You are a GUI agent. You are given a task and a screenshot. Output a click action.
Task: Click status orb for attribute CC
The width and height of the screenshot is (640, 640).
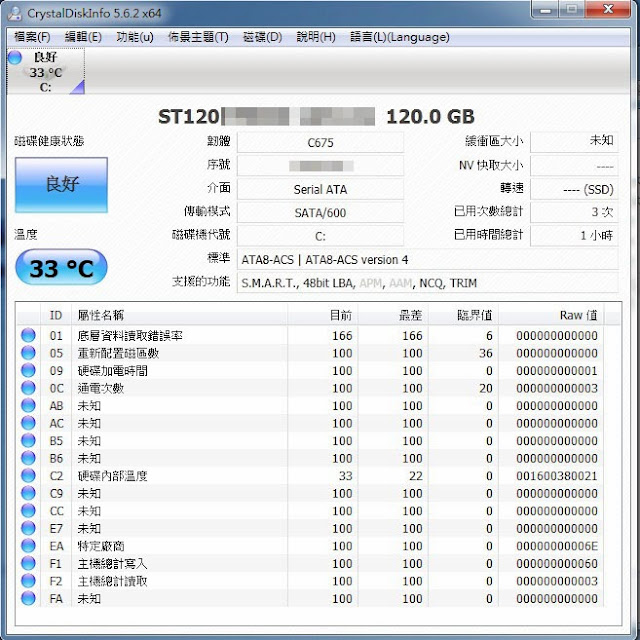(x=28, y=511)
